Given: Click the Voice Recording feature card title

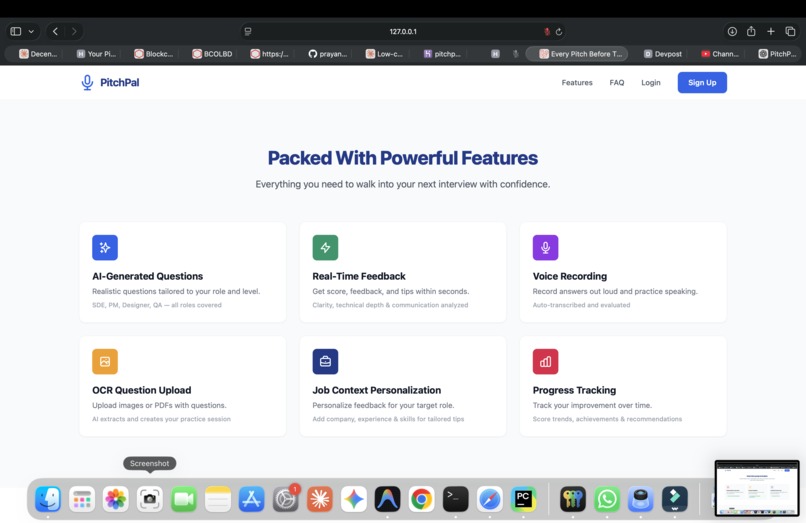Looking at the screenshot, I should [570, 276].
